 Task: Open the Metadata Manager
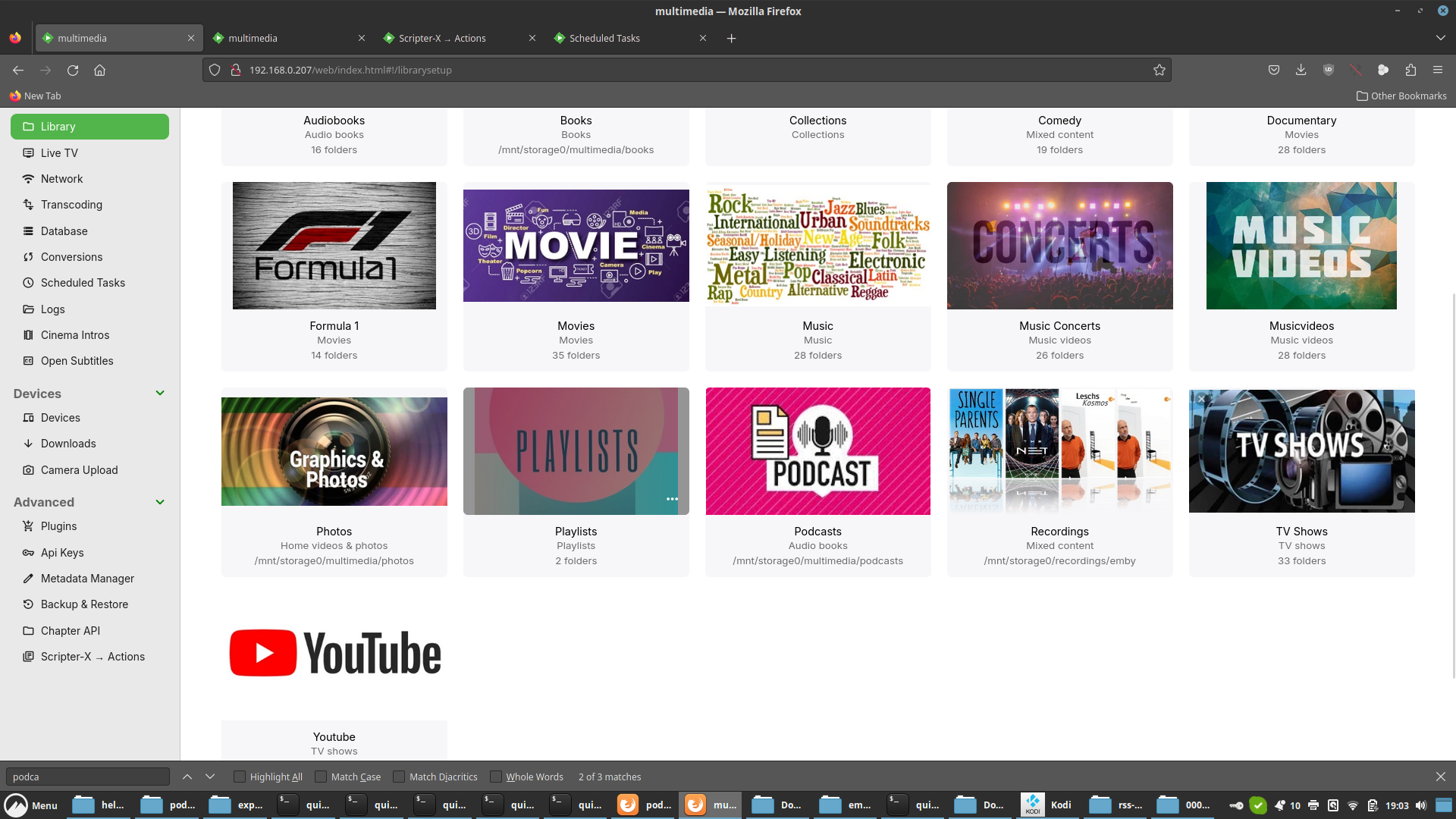point(86,578)
